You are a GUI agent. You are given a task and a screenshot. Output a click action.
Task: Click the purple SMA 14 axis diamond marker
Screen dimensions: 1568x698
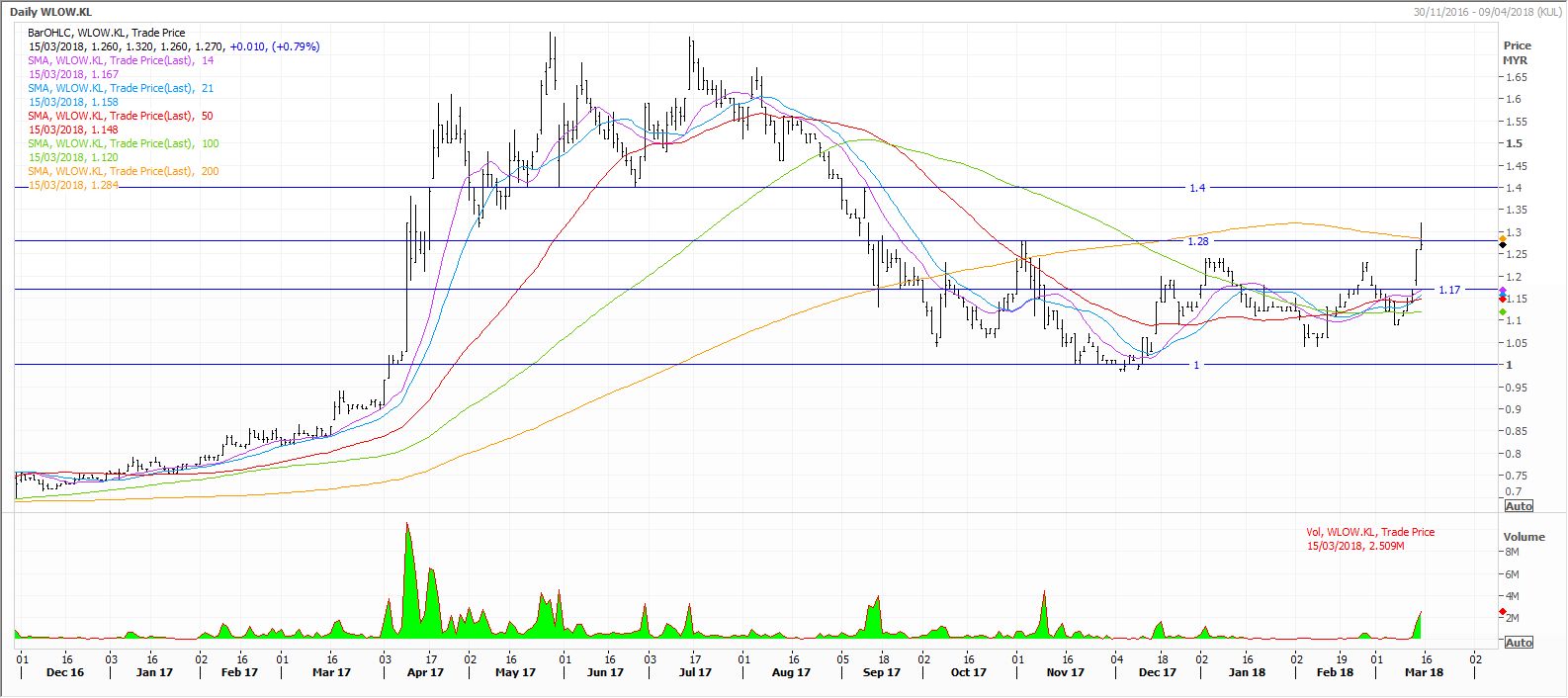pos(1503,290)
